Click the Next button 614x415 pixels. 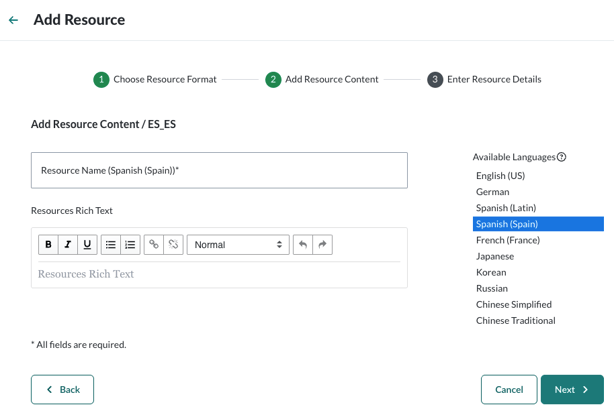coord(572,390)
